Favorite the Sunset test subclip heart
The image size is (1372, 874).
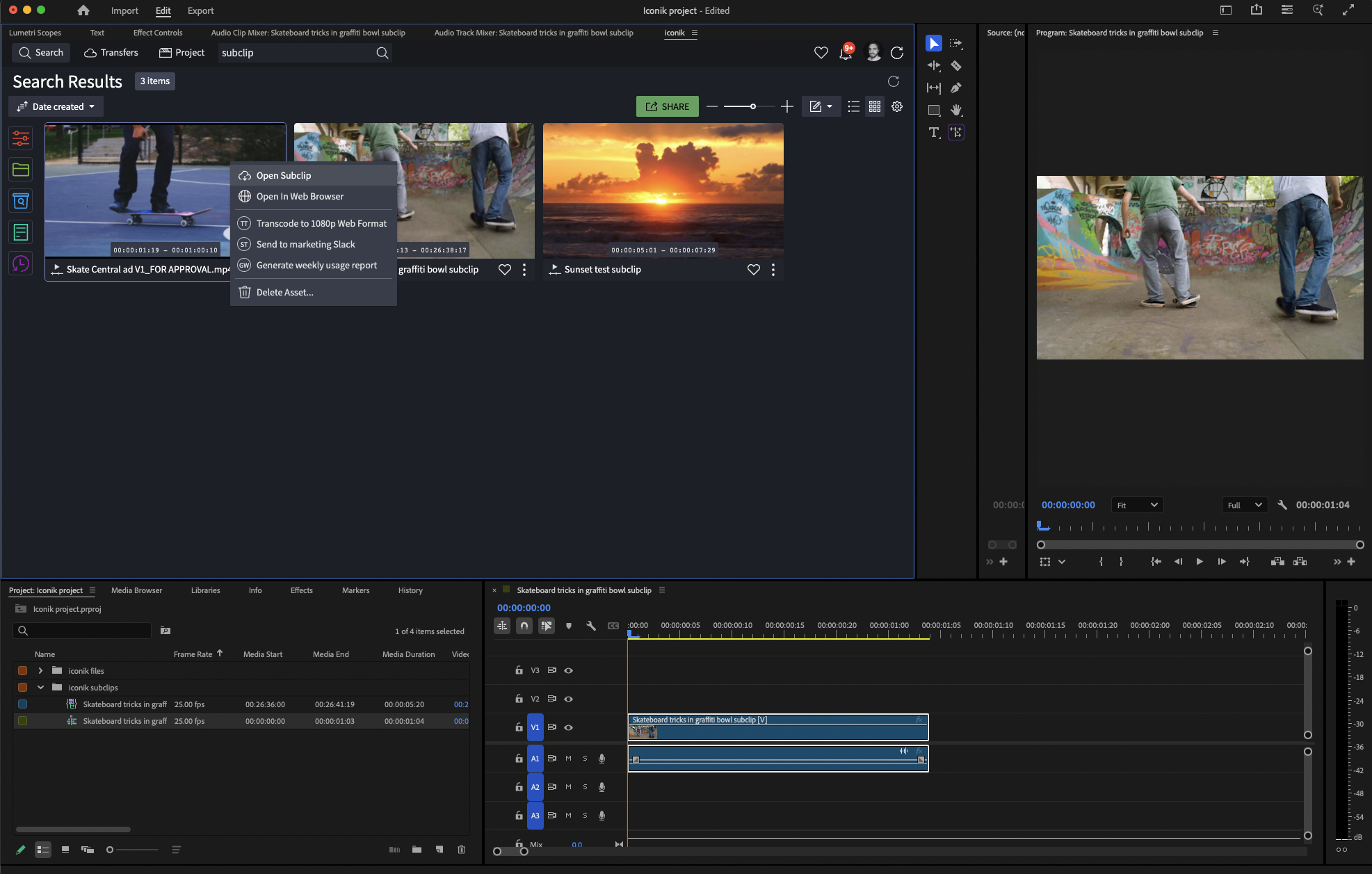(753, 269)
